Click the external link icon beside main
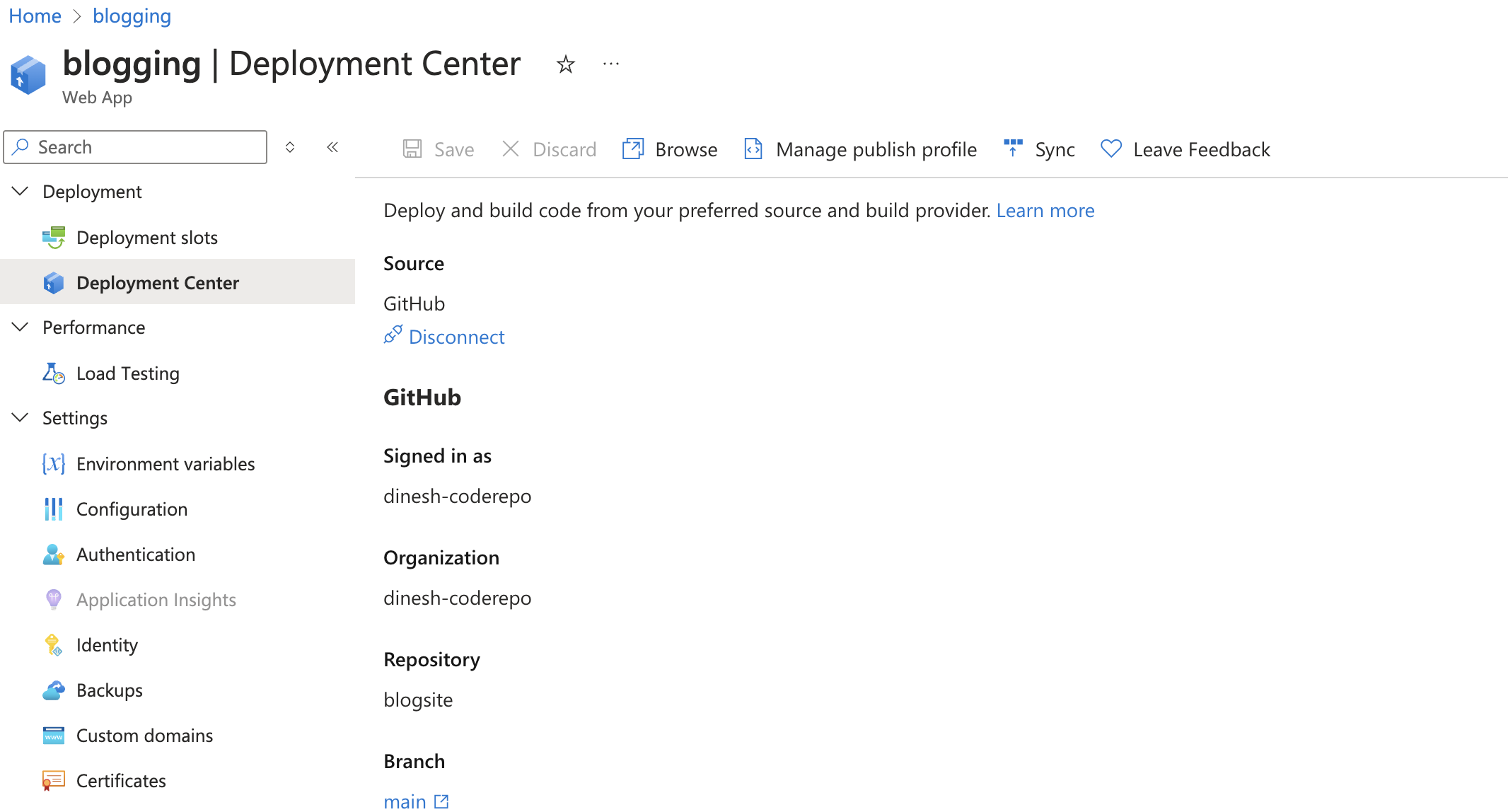Image resolution: width=1508 pixels, height=812 pixels. point(441,801)
